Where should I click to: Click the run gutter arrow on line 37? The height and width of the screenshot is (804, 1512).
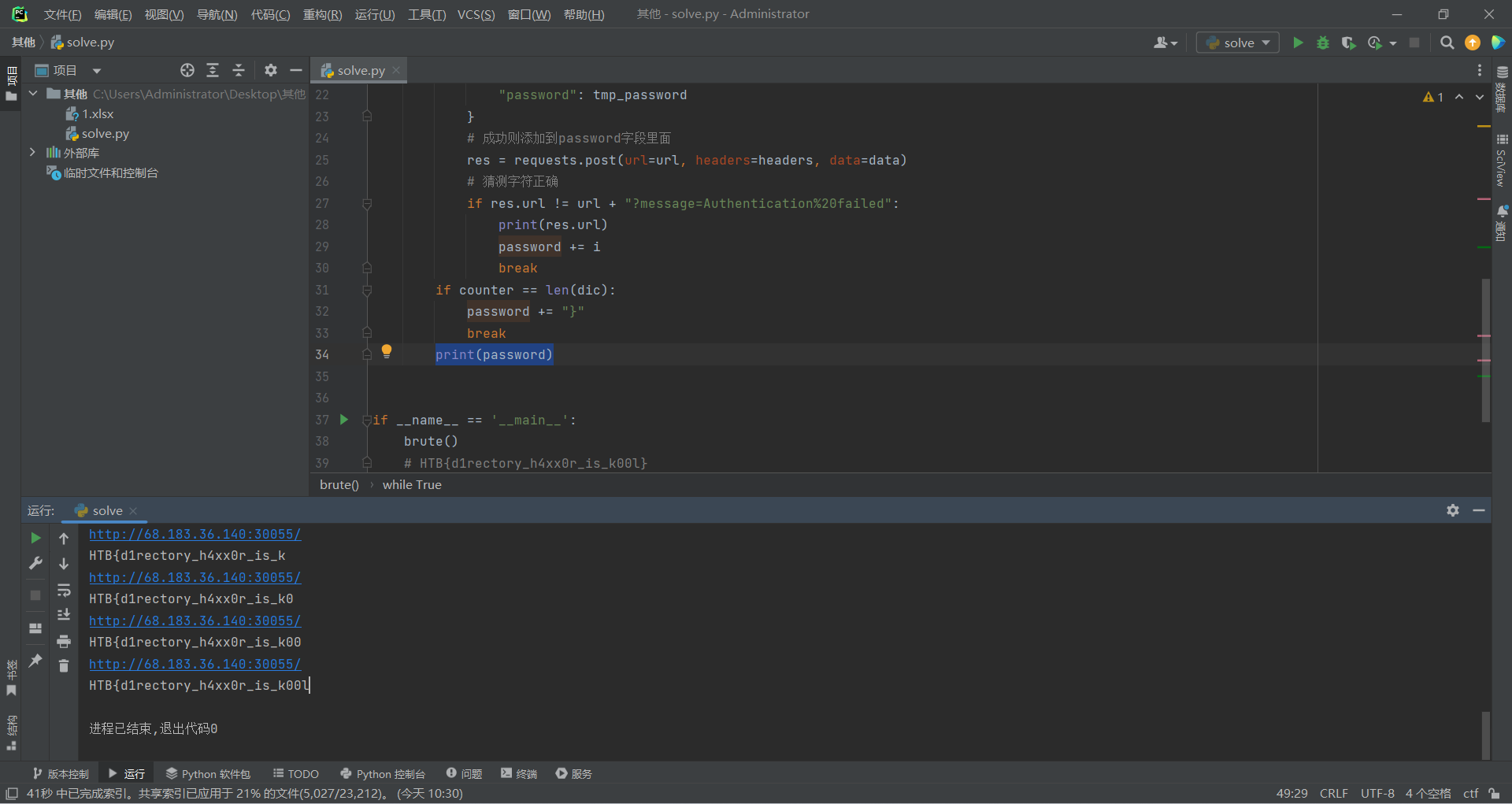pos(344,420)
